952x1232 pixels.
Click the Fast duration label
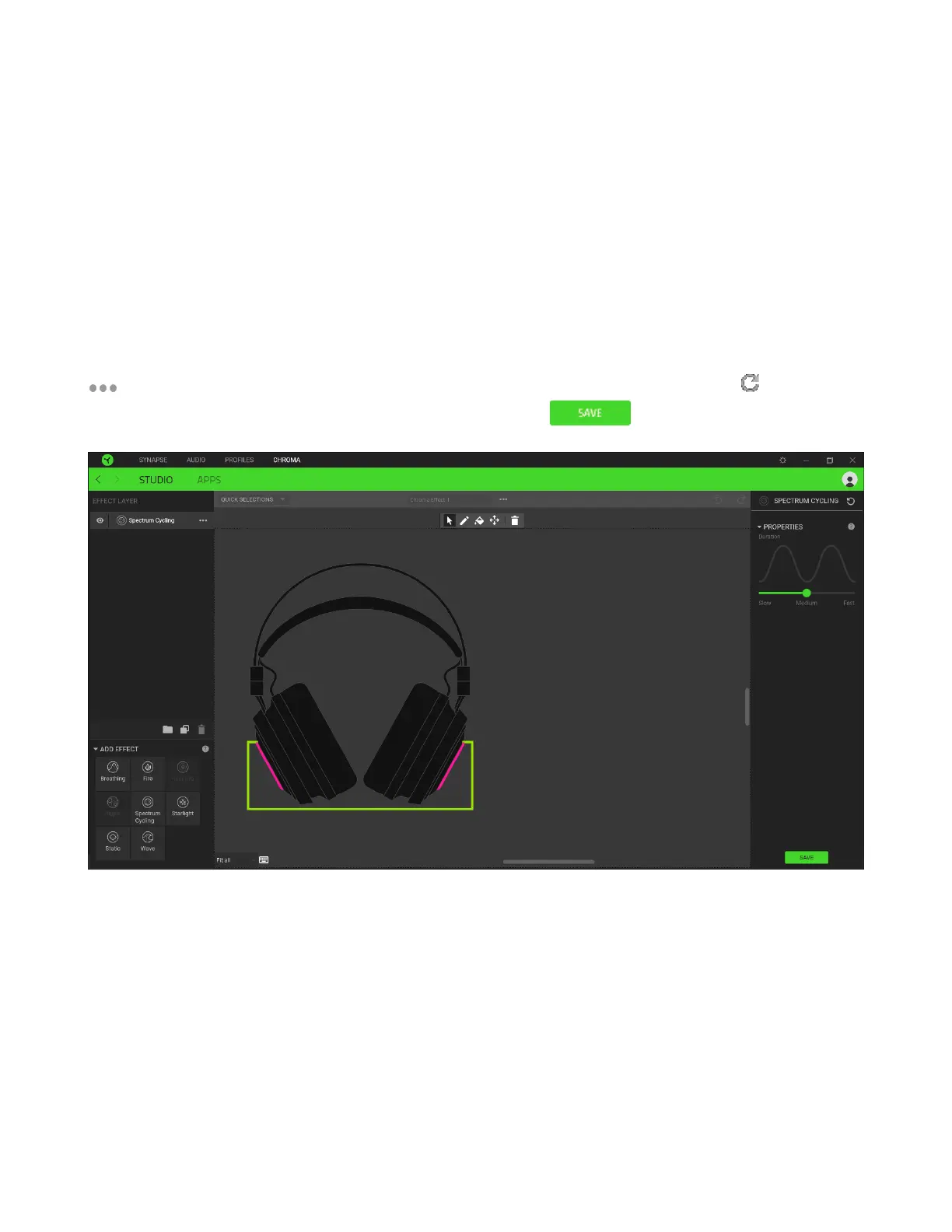(x=849, y=603)
